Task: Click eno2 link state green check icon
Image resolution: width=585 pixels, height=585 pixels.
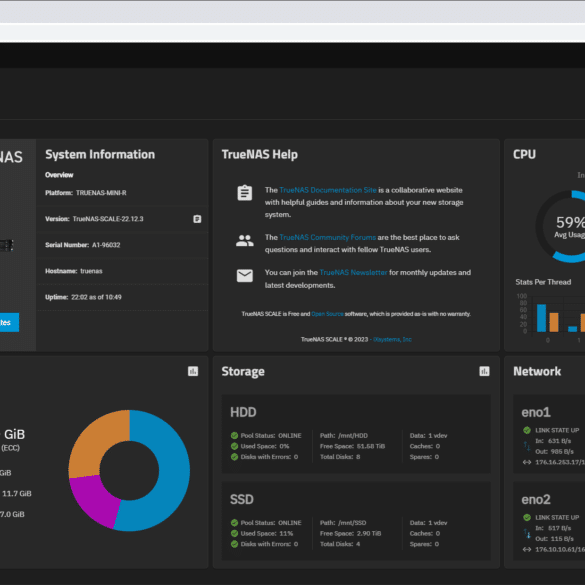Action: [x=527, y=517]
